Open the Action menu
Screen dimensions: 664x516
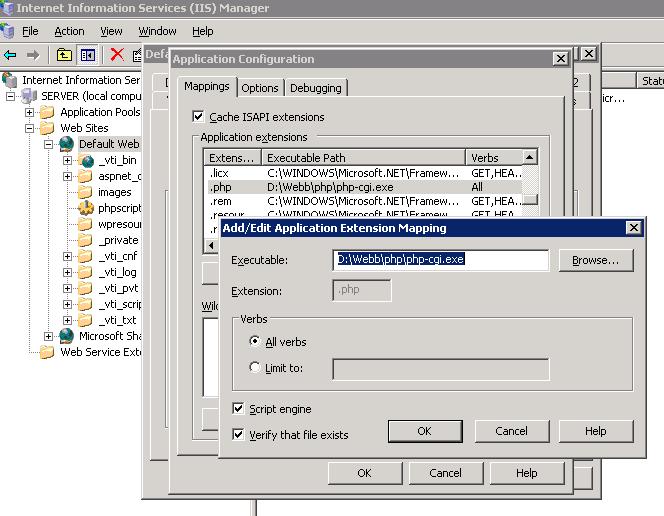click(x=69, y=31)
